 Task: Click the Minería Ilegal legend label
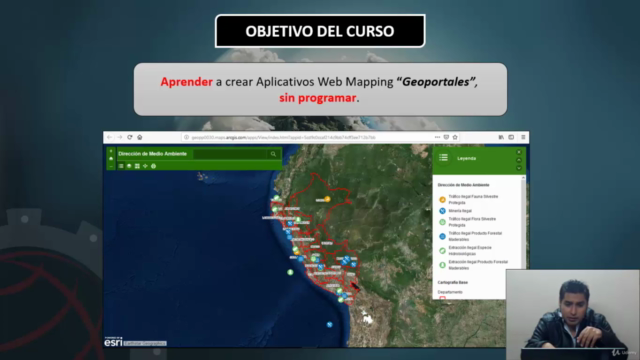tap(460, 211)
